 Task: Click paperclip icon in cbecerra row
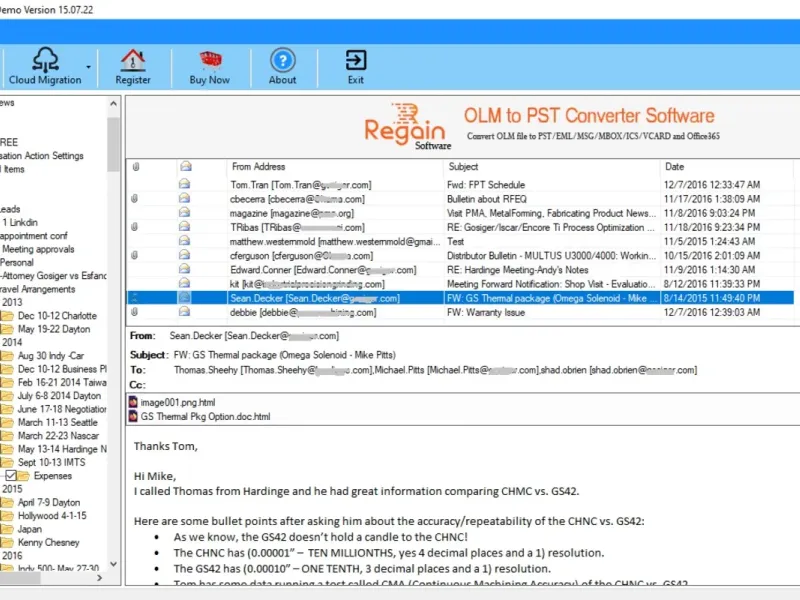(135, 198)
